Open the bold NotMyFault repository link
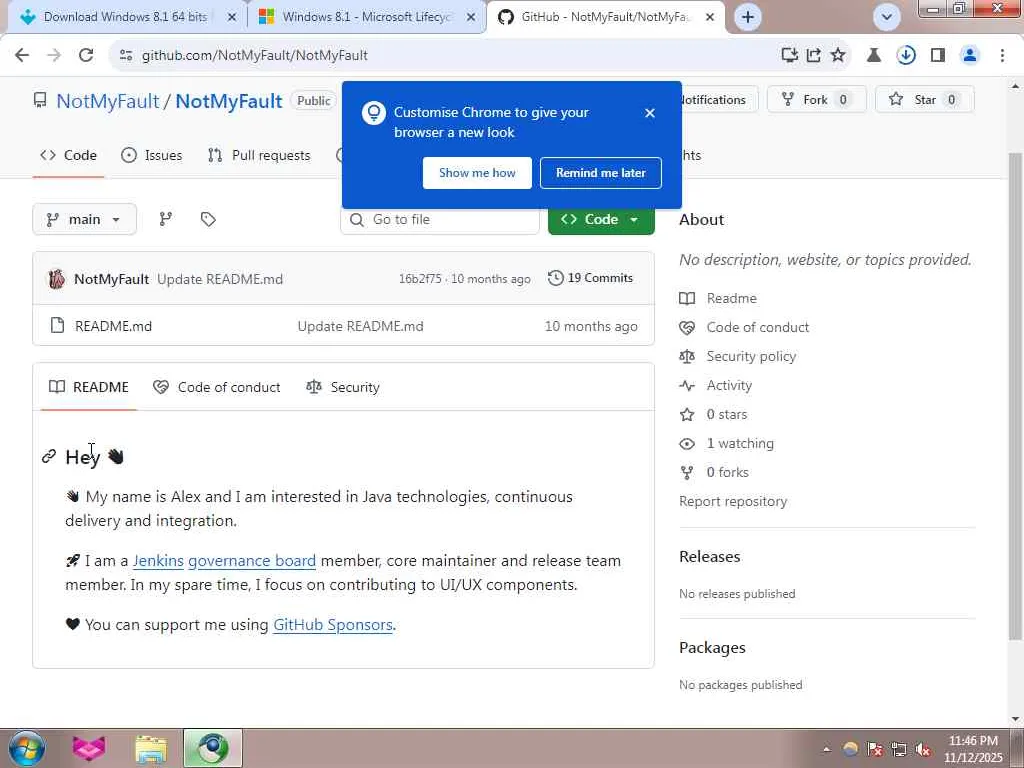Image resolution: width=1024 pixels, height=768 pixels. pyautogui.click(x=229, y=101)
